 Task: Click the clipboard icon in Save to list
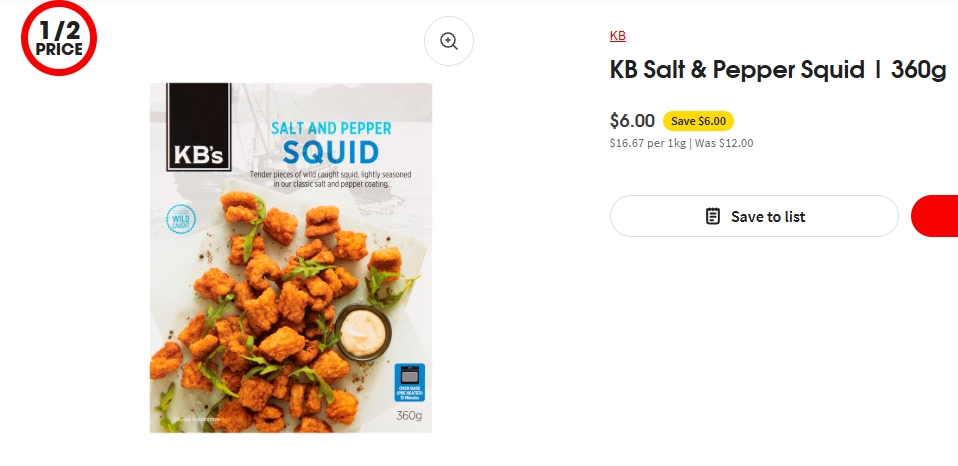pos(713,216)
